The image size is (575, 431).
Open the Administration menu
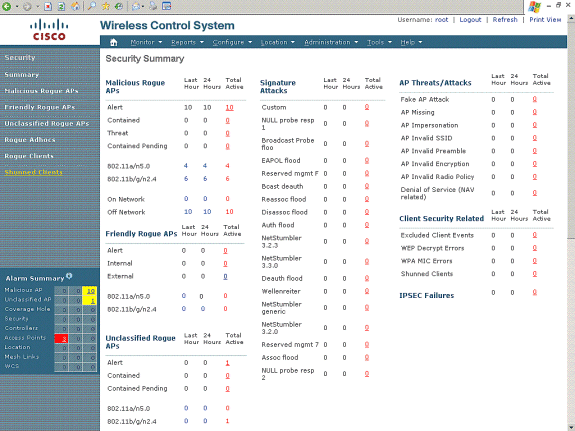click(x=327, y=42)
